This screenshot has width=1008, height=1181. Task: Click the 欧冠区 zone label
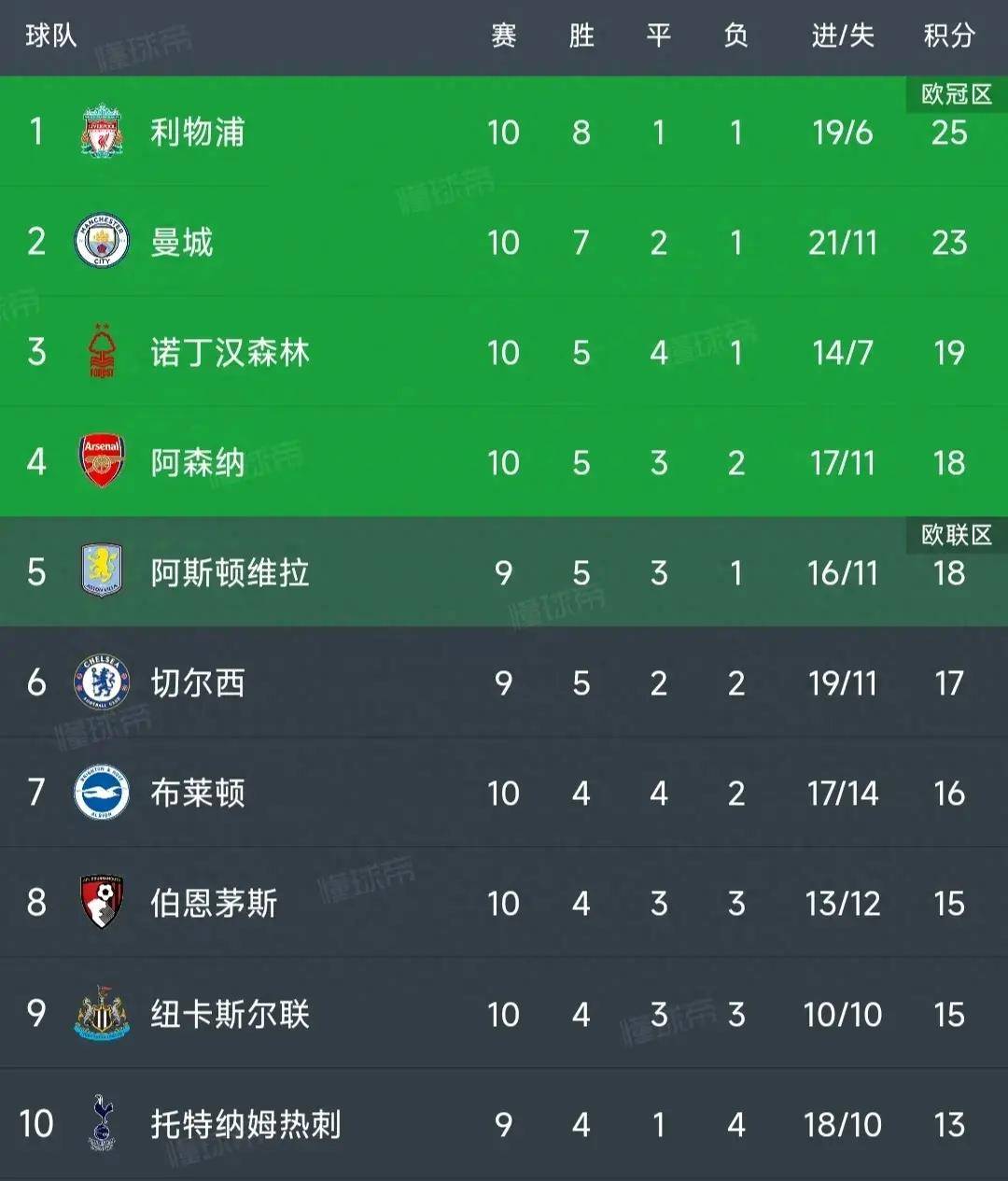point(957,94)
